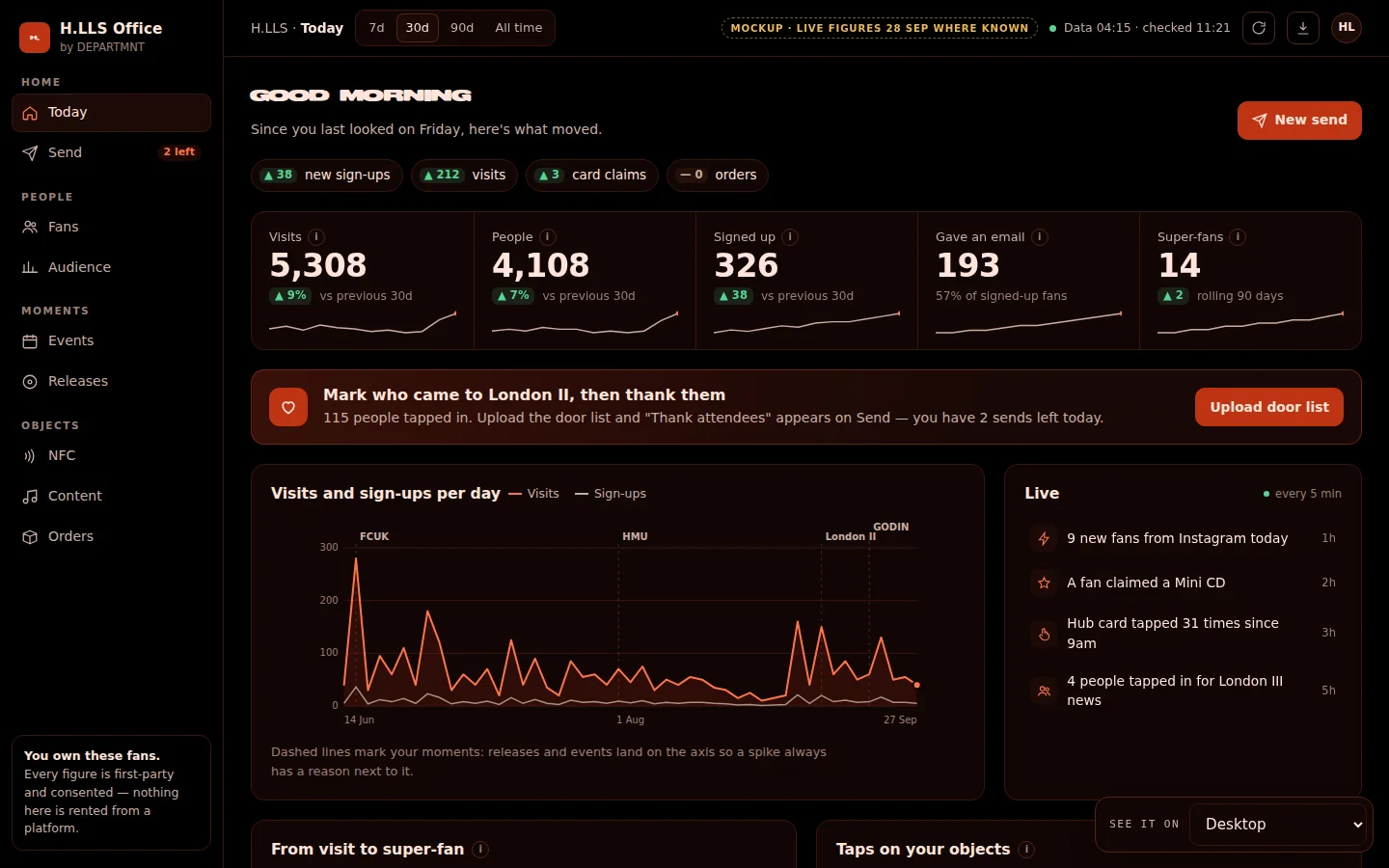Click Upload door list button

click(x=1269, y=407)
